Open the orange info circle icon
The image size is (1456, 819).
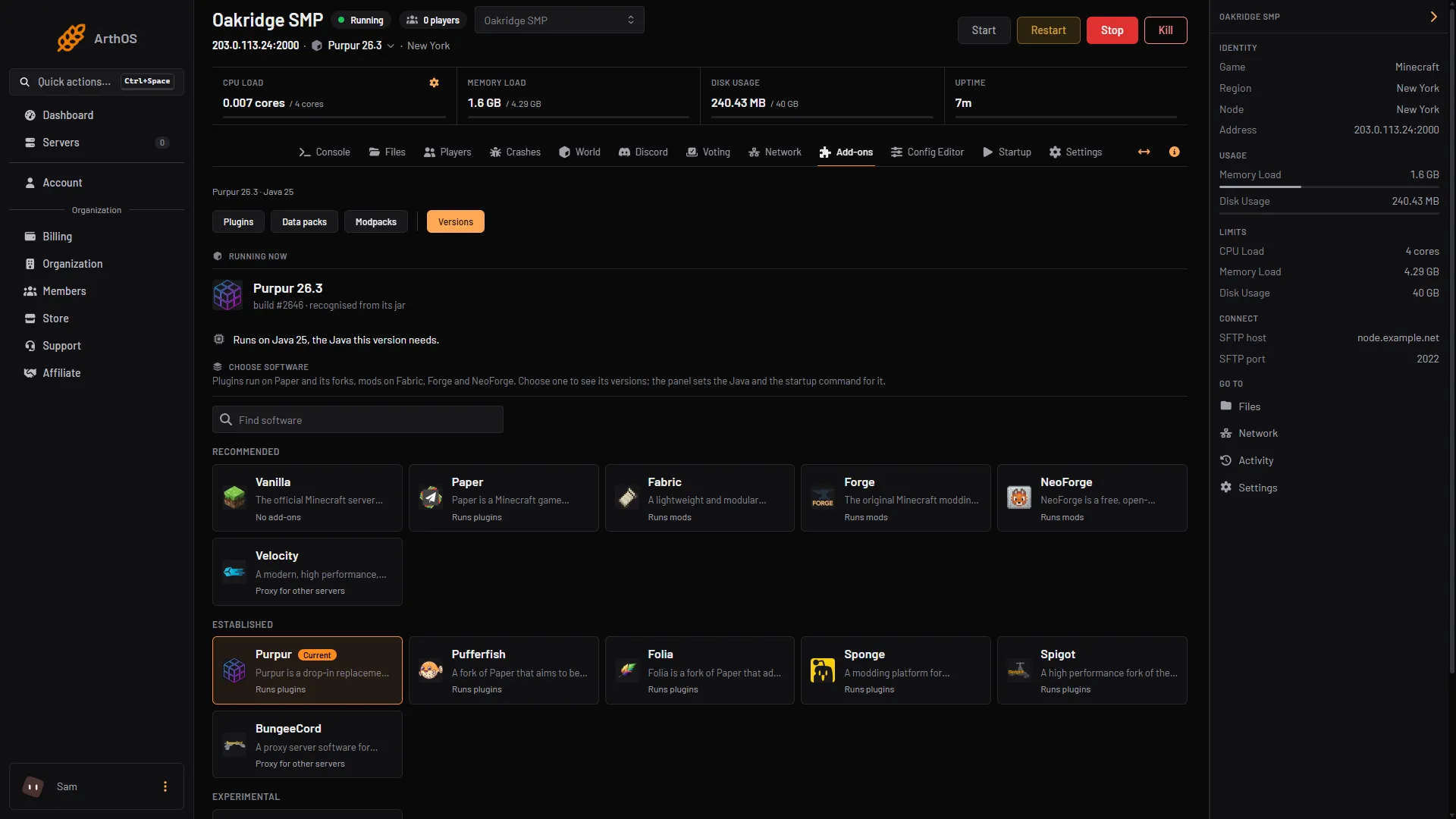pos(1174,152)
